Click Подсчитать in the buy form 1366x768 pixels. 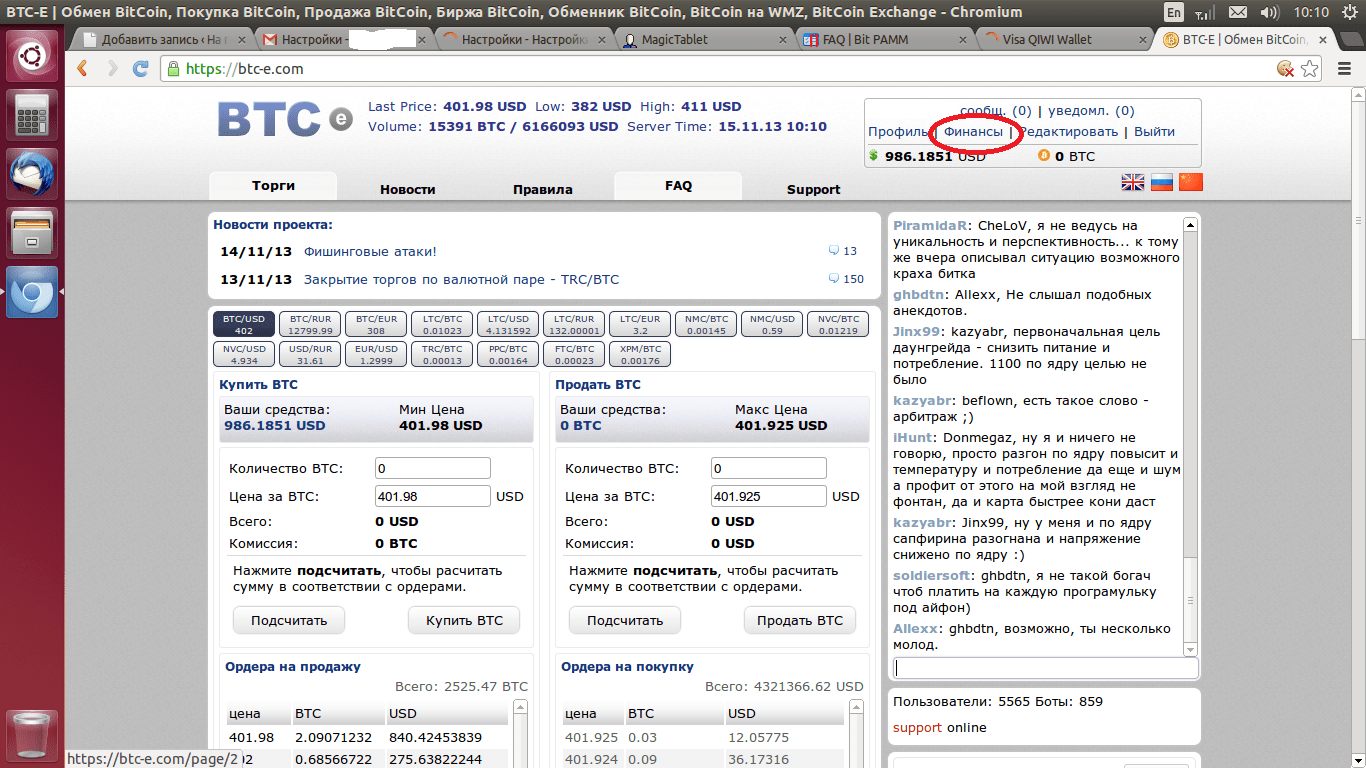(x=289, y=620)
